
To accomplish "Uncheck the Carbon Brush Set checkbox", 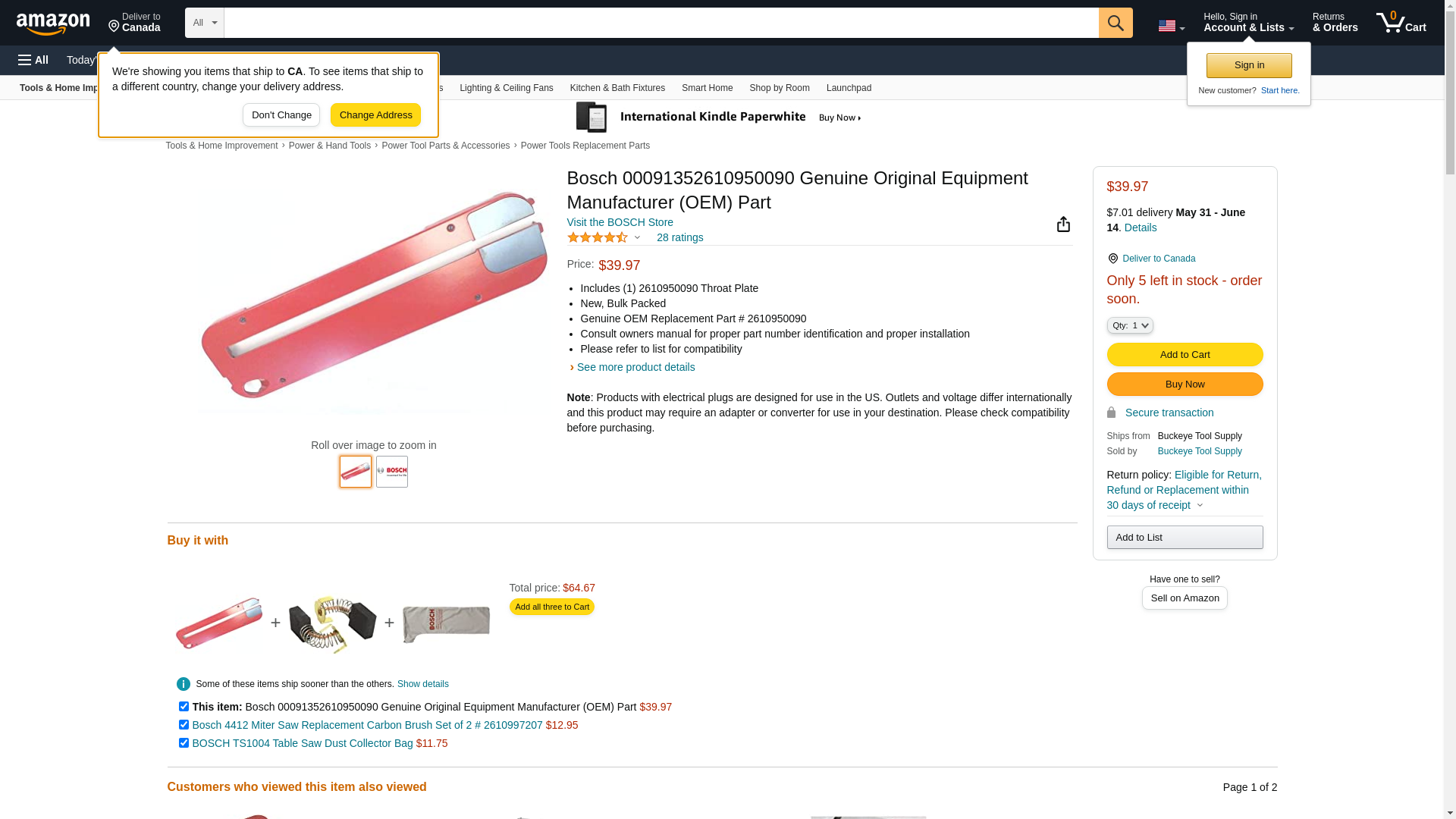I will 184,725.
